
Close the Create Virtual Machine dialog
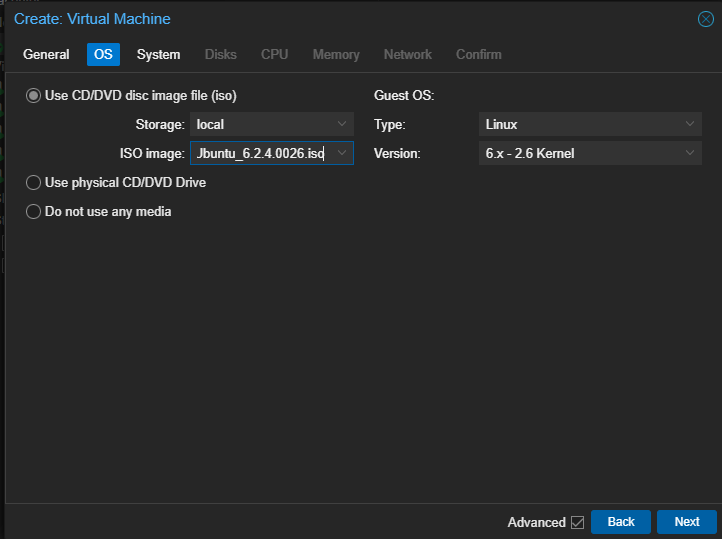705,19
